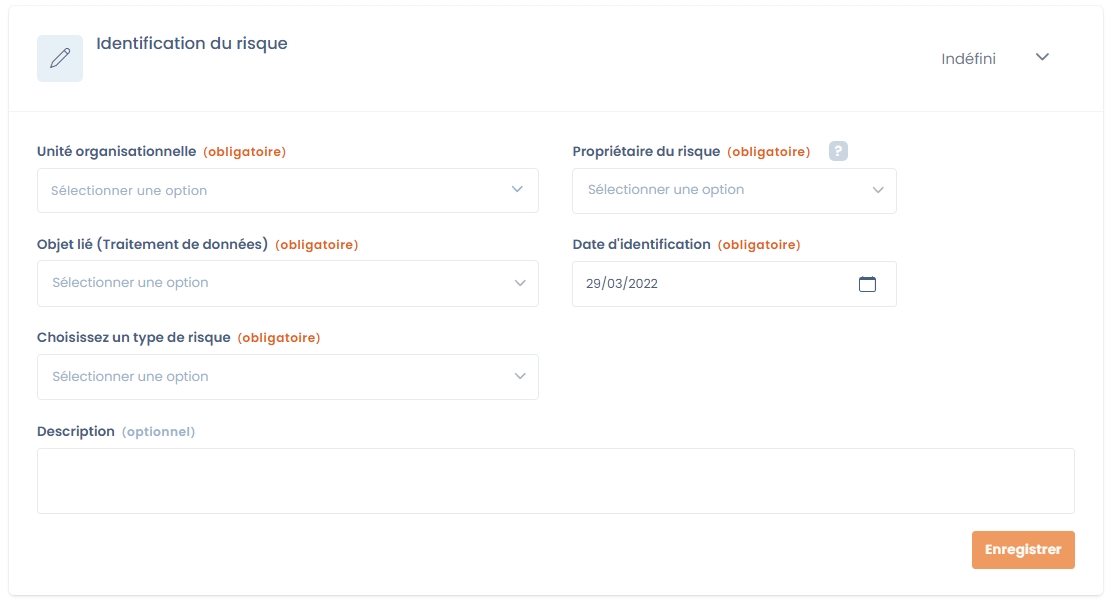Click the Indéfini status label
The image size is (1111, 606).
pos(968,59)
